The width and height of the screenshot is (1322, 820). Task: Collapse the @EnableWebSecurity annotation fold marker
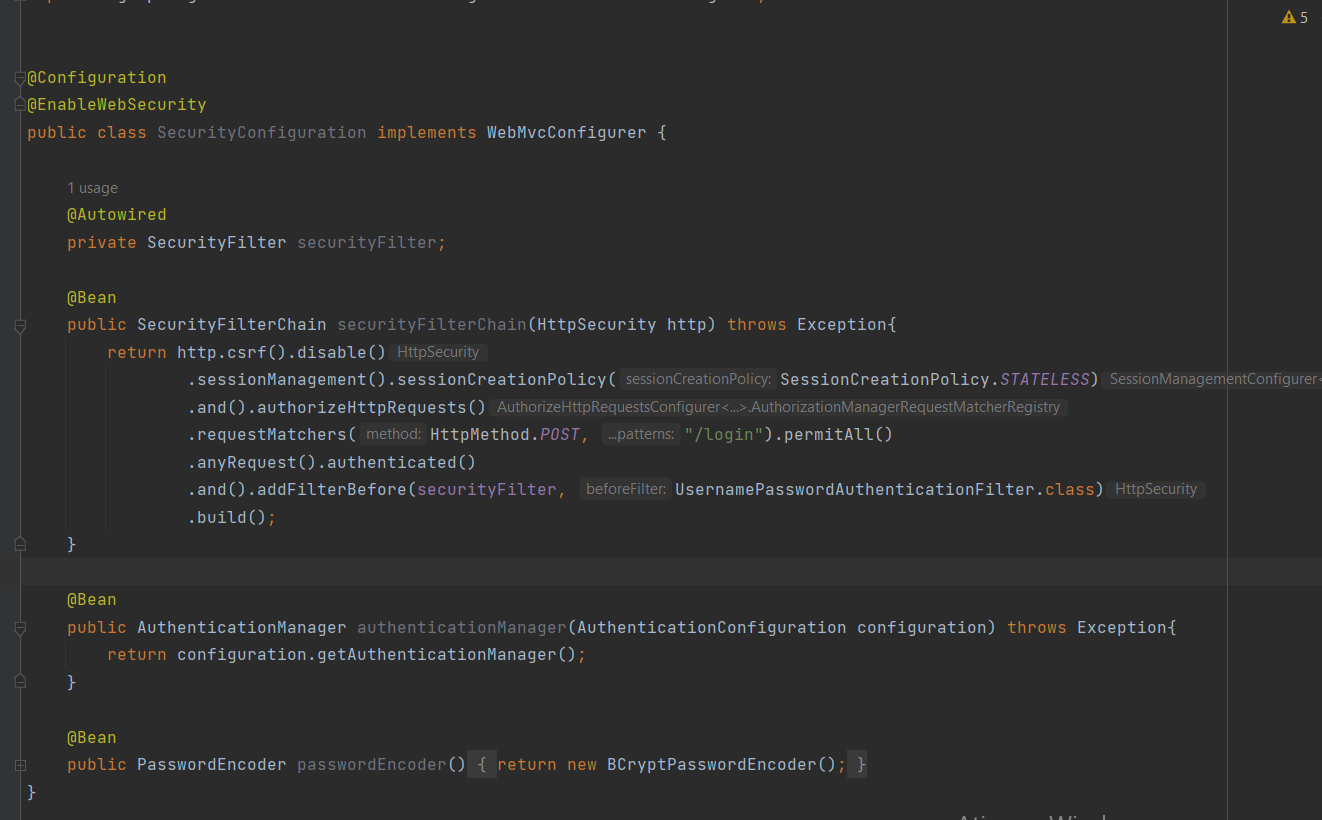coord(20,105)
